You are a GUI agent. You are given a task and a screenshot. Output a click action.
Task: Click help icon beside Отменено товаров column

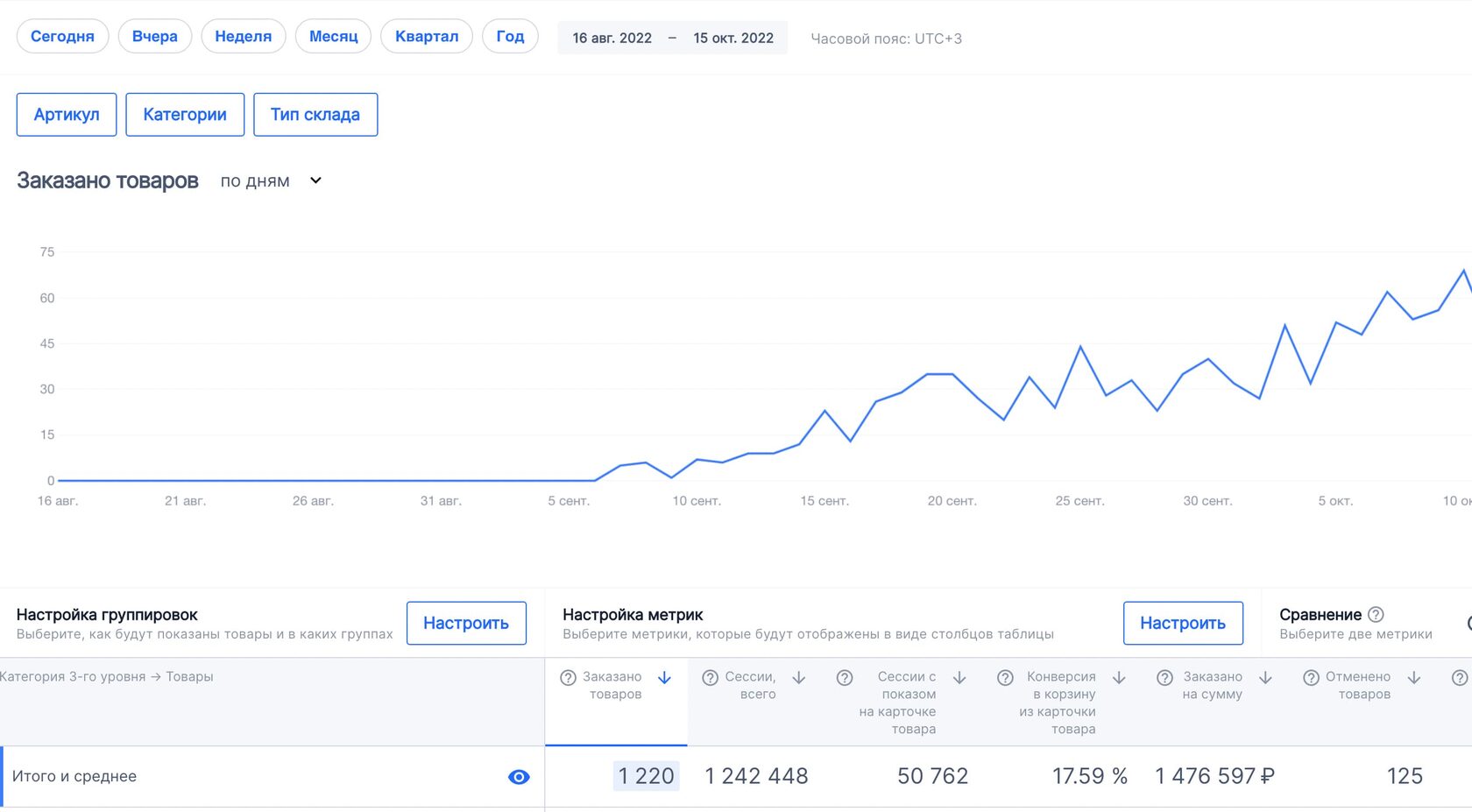coord(1311,677)
